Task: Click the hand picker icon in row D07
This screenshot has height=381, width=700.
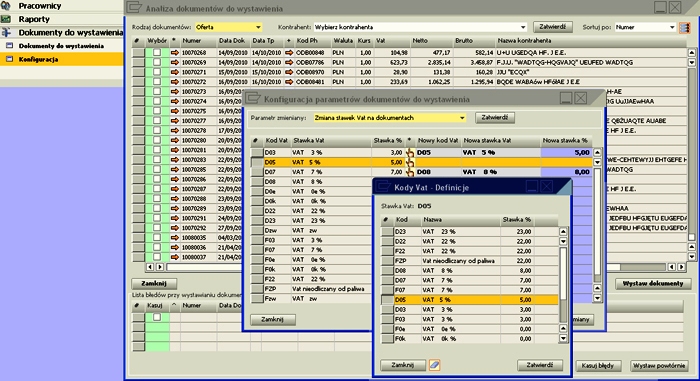Action: pos(410,172)
